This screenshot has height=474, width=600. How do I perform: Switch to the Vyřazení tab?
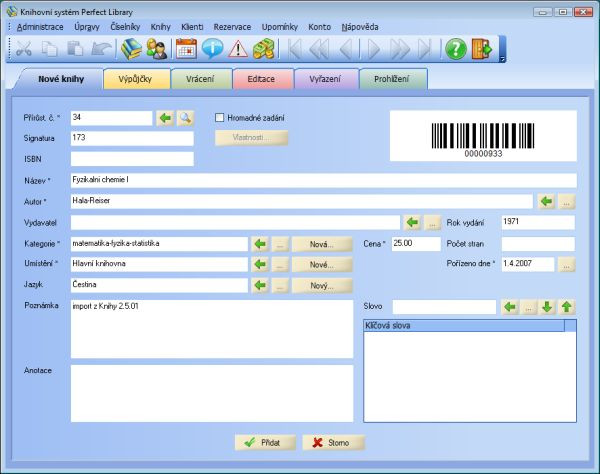click(x=326, y=79)
